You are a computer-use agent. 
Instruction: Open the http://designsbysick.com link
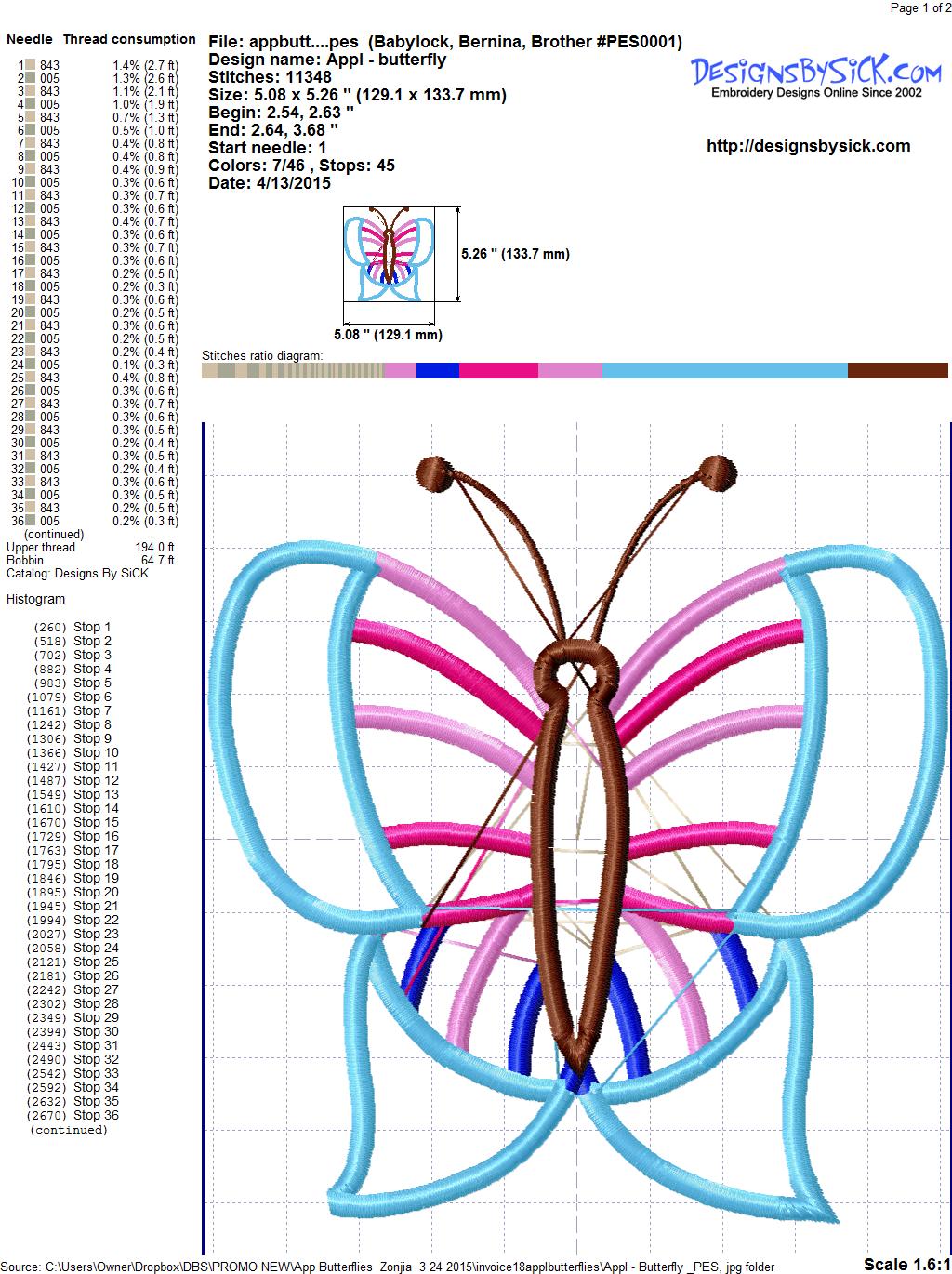[808, 146]
